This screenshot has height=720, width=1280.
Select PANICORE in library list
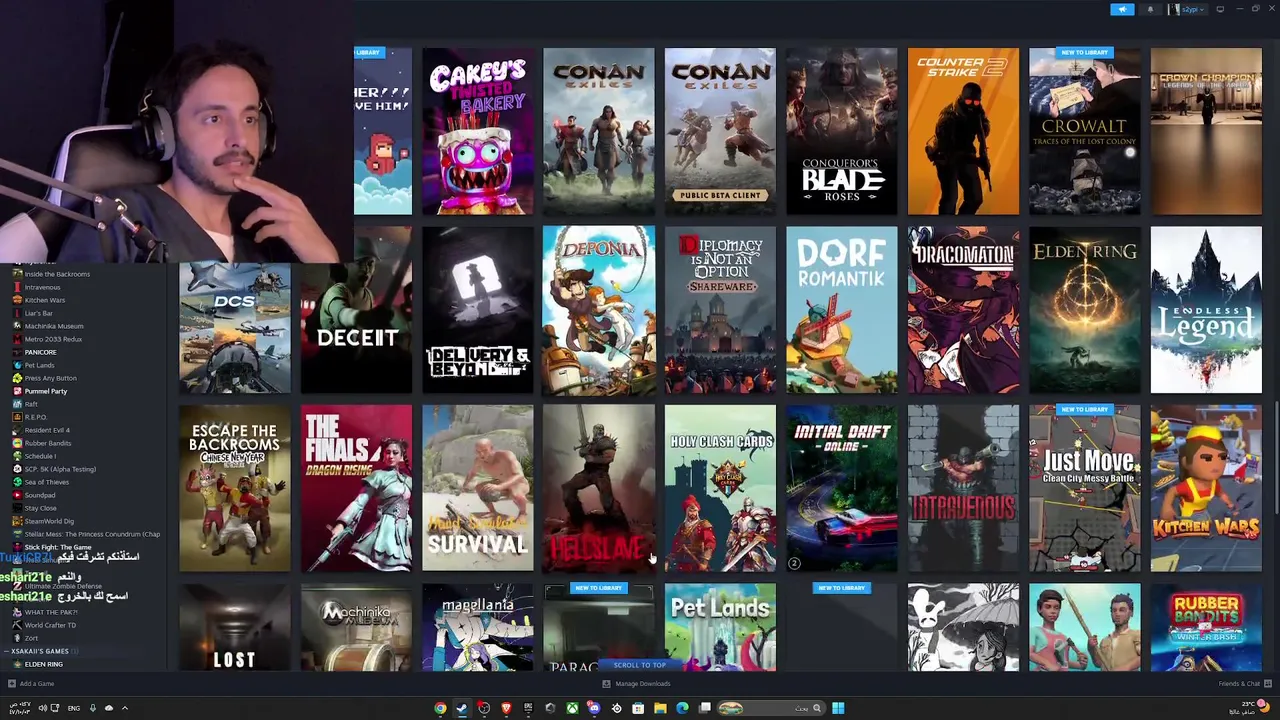point(41,352)
